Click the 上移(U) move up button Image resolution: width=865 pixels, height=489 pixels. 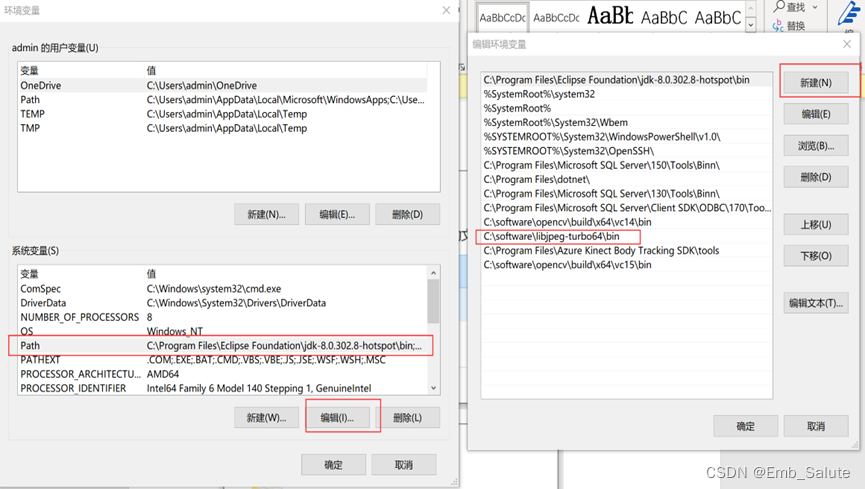(x=815, y=225)
